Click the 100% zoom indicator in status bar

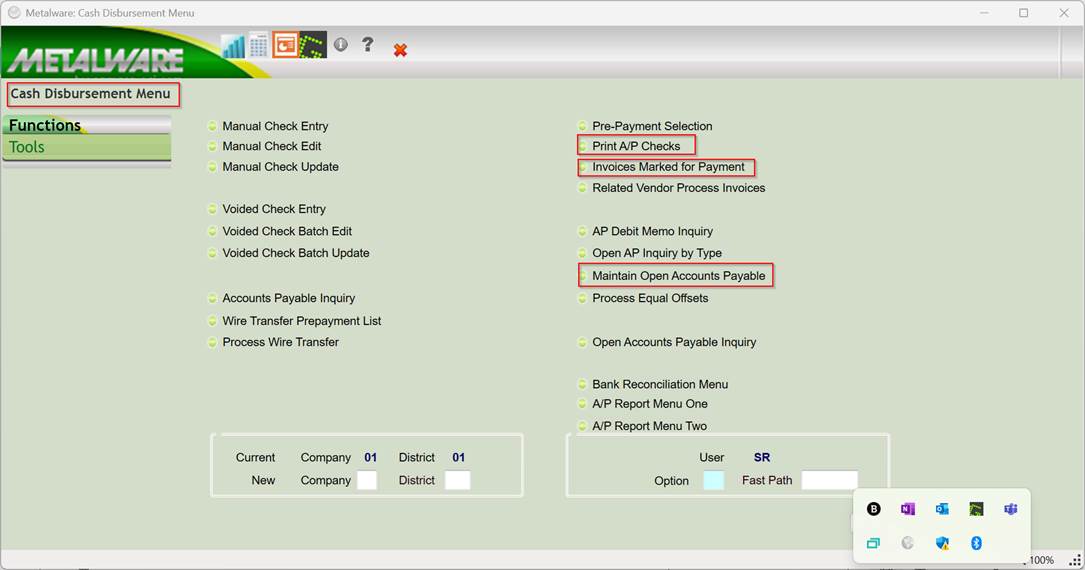click(1041, 560)
